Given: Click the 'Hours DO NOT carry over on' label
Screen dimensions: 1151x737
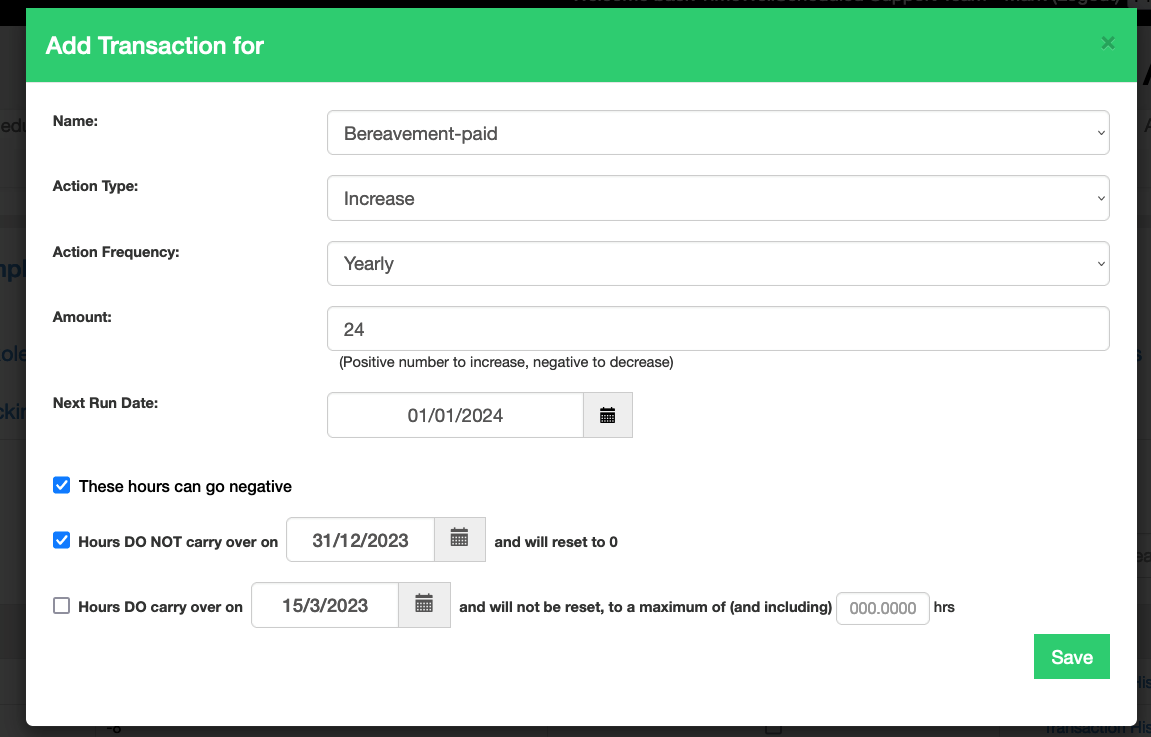Looking at the screenshot, I should click(178, 542).
